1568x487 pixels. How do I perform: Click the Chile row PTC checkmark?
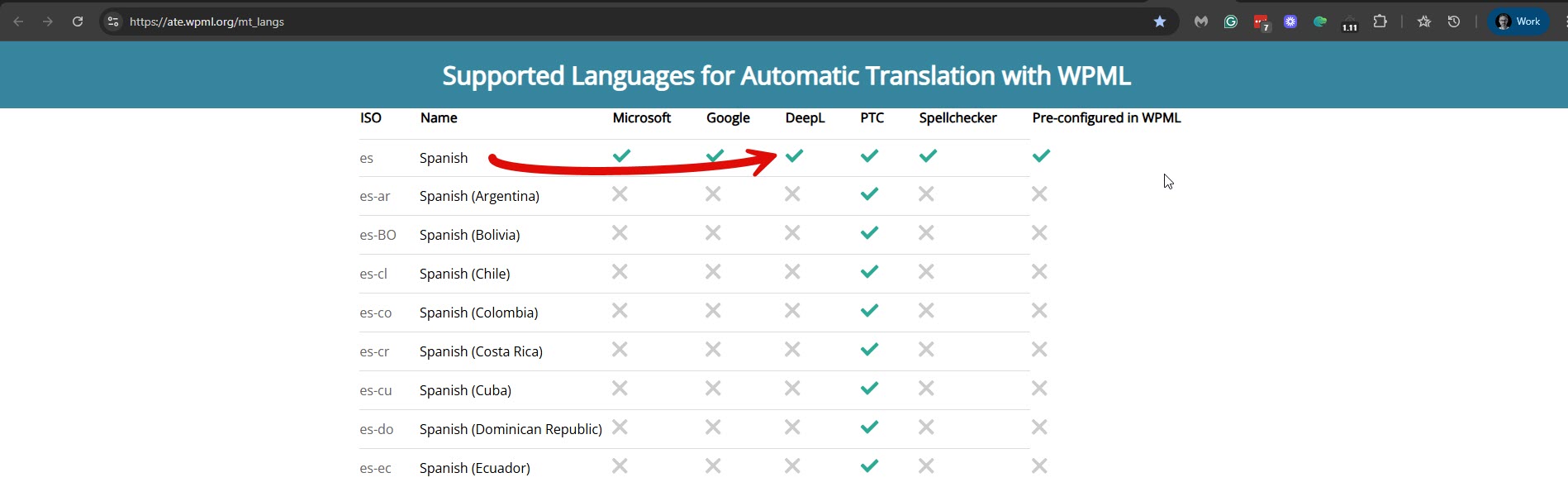point(869,272)
